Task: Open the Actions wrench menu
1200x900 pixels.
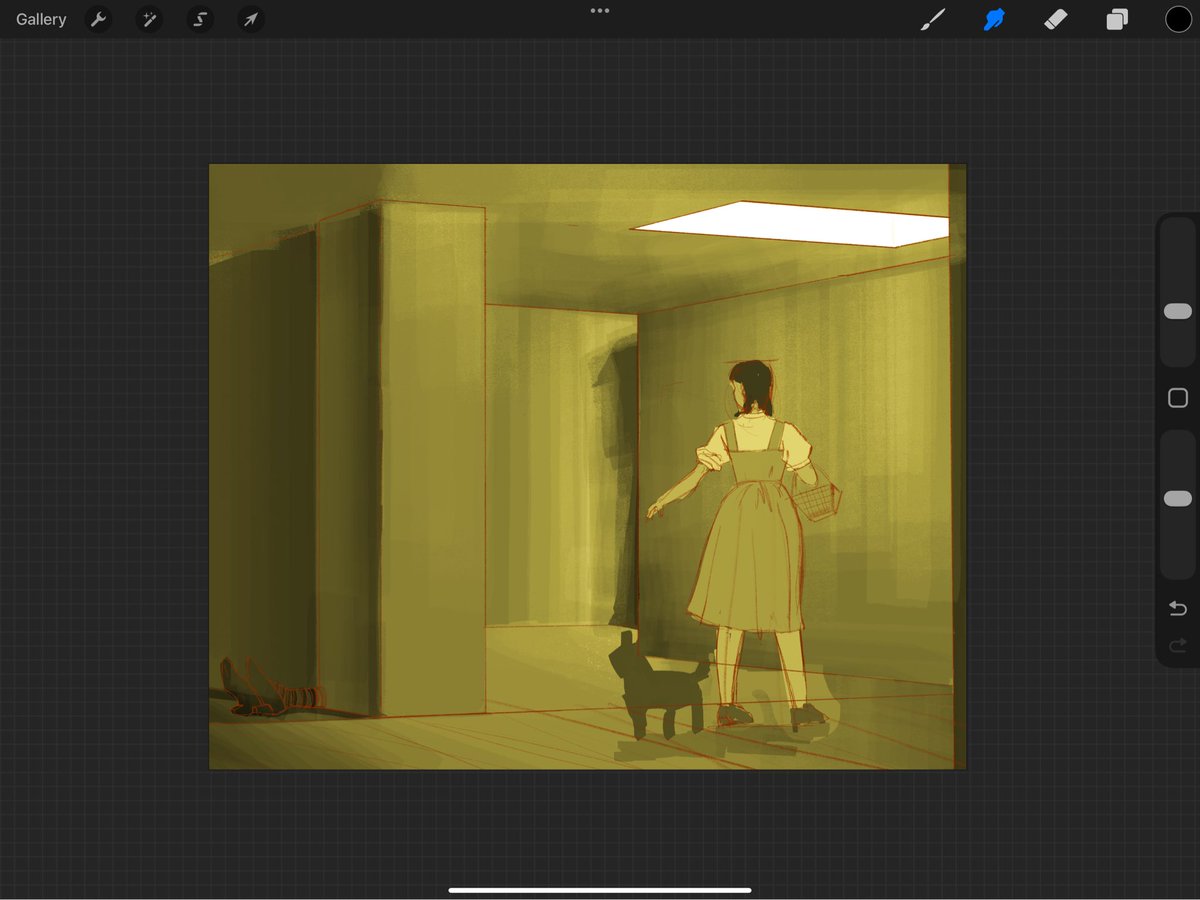Action: tap(98, 19)
